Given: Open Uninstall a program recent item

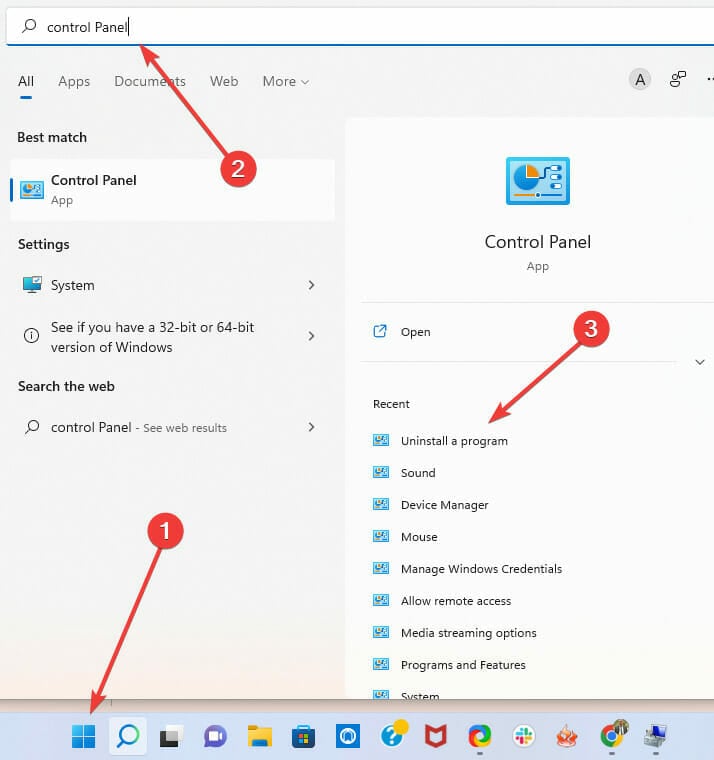Looking at the screenshot, I should coord(454,441).
